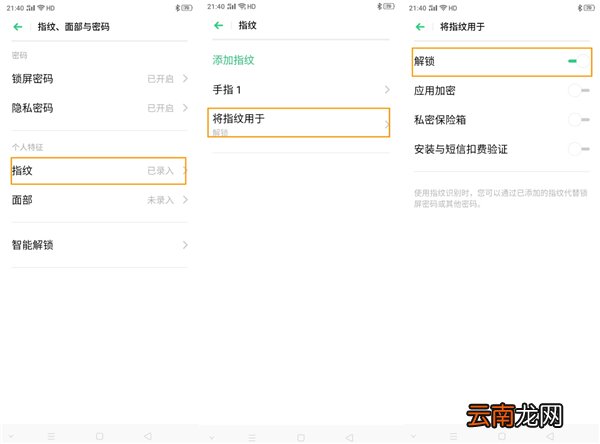
Task: Tap the chevron beside 手指 1
Action: [x=387, y=90]
